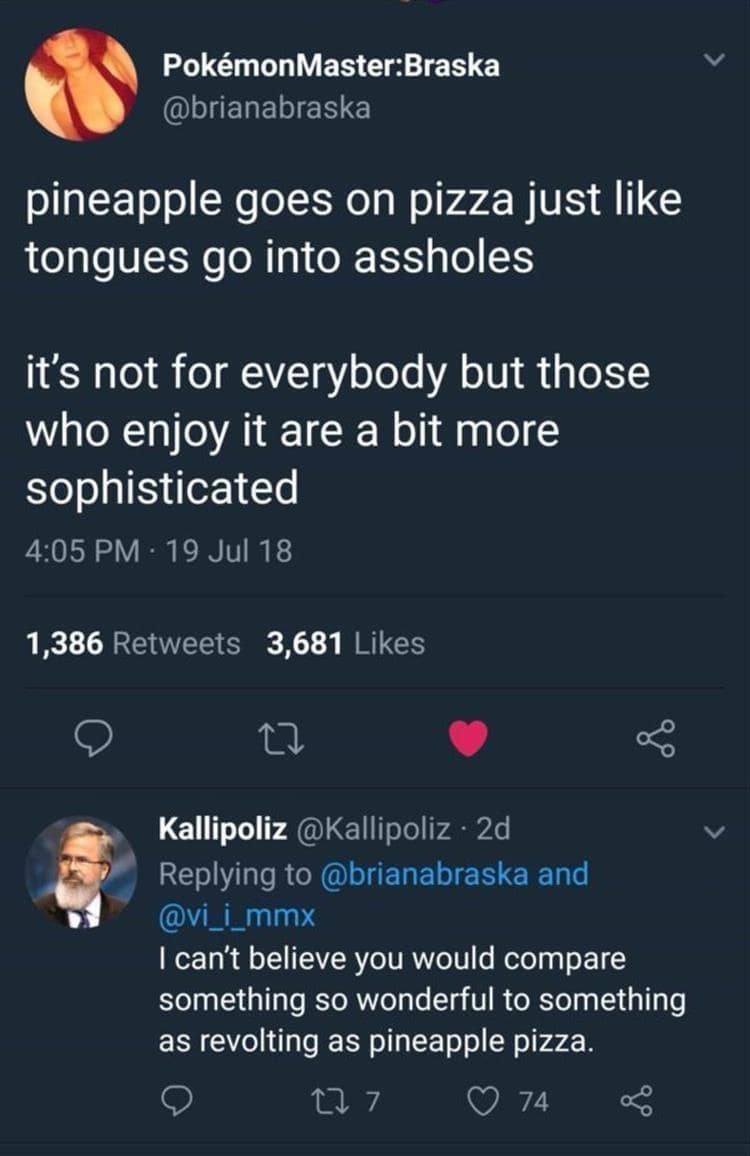Open PokémonMaster:Braska's profile picture

pos(81,84)
